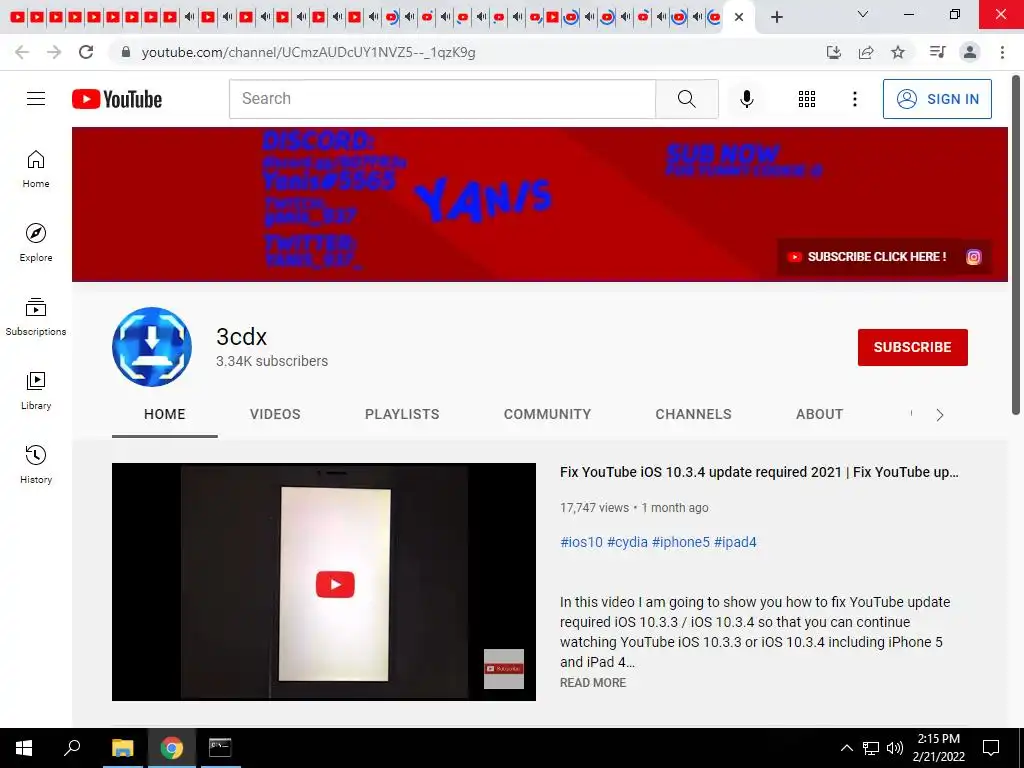This screenshot has height=768, width=1024.
Task: Share this page via share icon
Action: click(x=866, y=52)
